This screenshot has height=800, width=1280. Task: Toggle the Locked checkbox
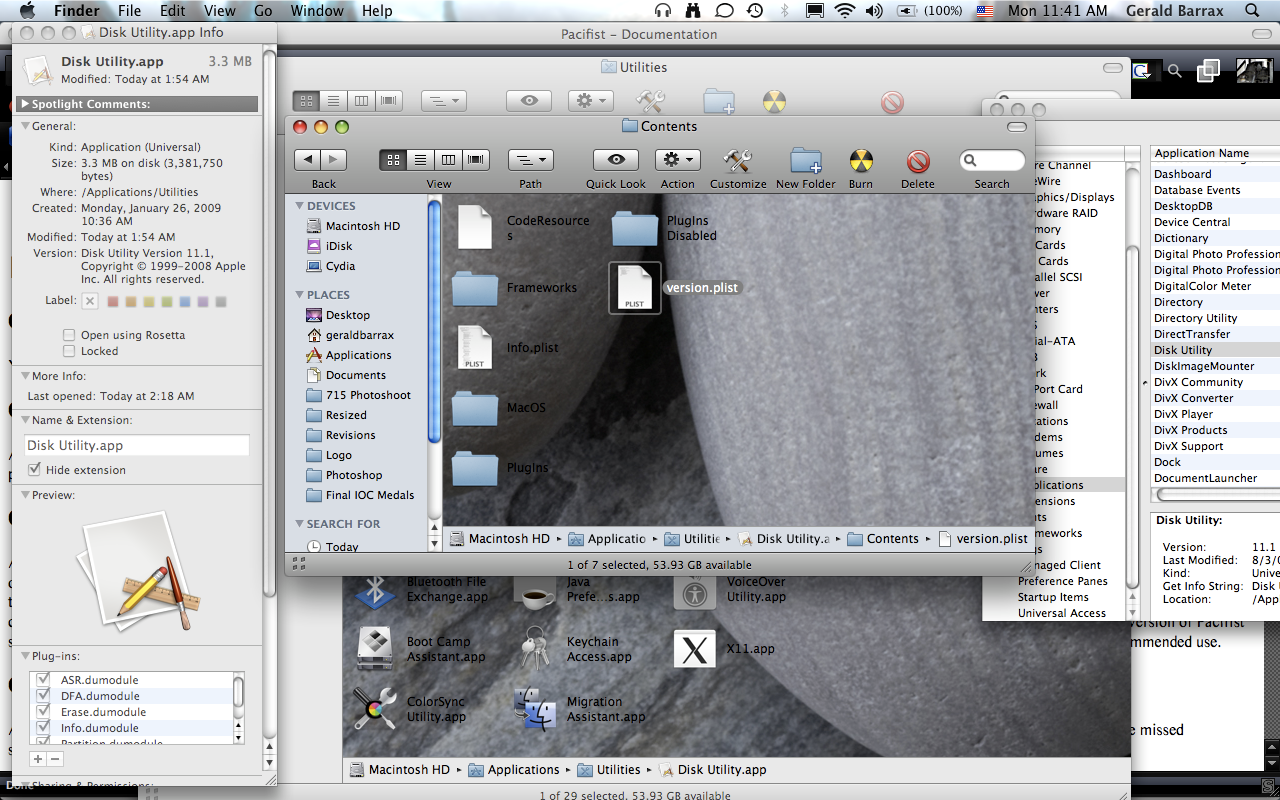[x=69, y=351]
